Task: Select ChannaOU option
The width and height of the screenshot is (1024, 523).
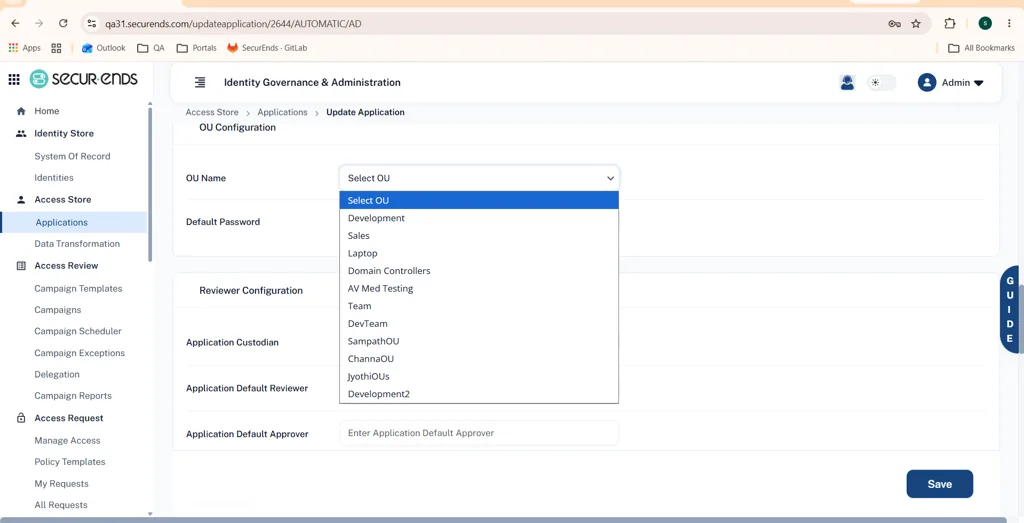Action: tap(479, 359)
